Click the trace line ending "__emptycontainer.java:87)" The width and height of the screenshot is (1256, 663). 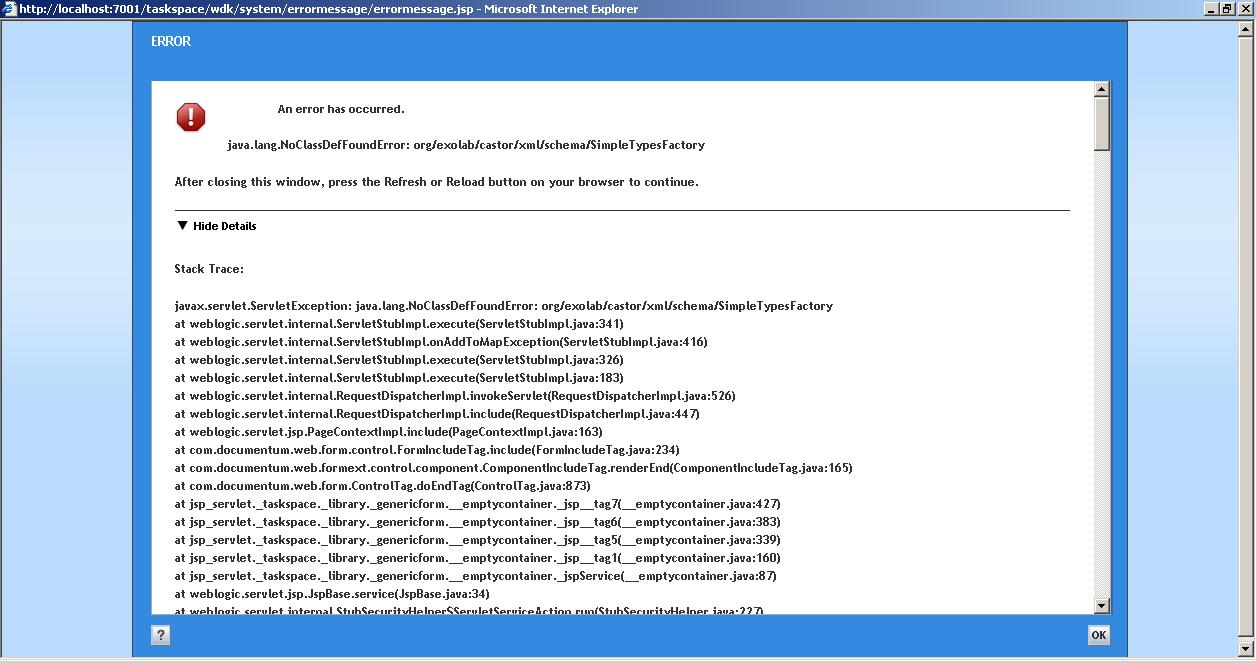[476, 576]
